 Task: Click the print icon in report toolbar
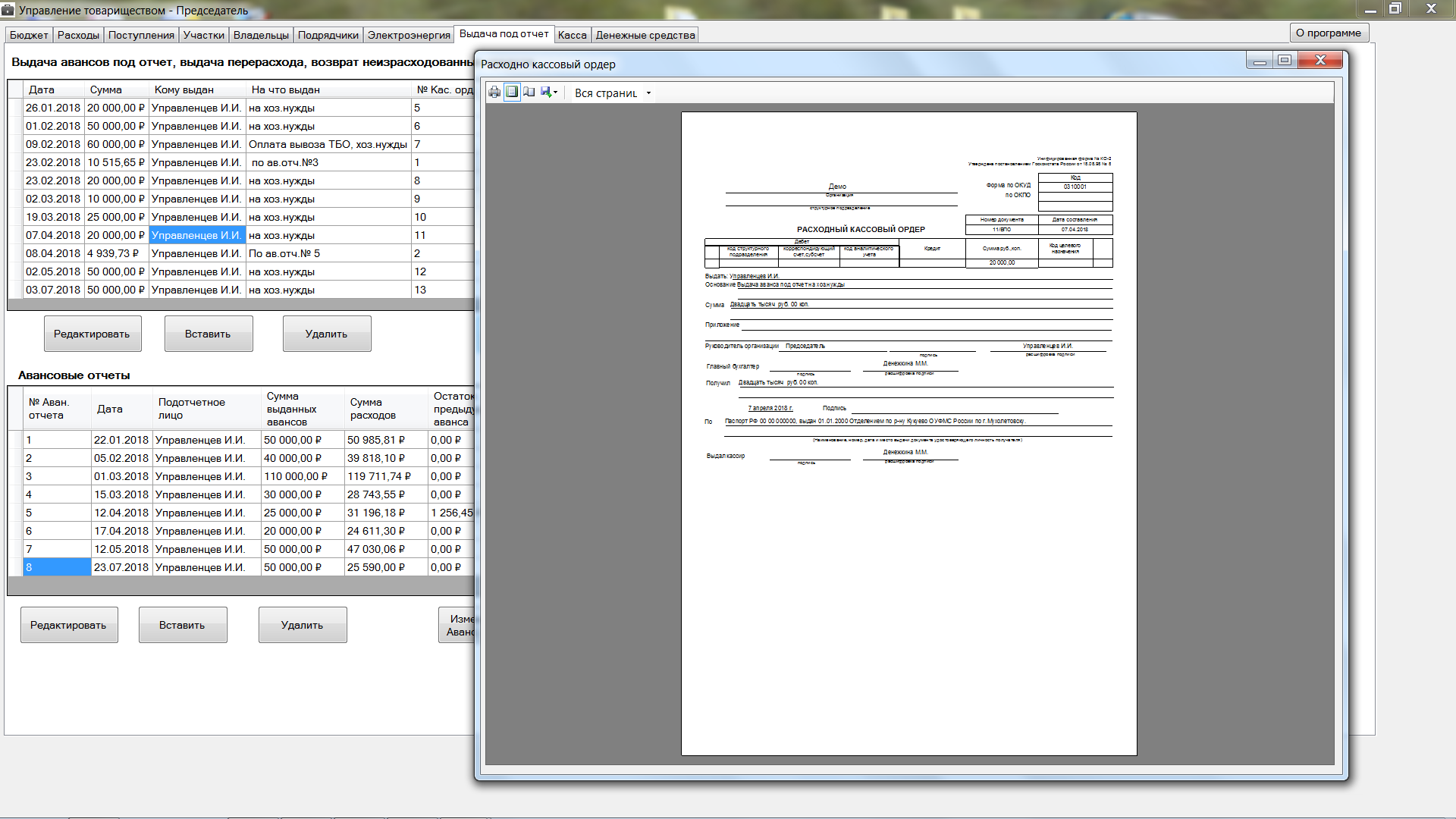494,93
